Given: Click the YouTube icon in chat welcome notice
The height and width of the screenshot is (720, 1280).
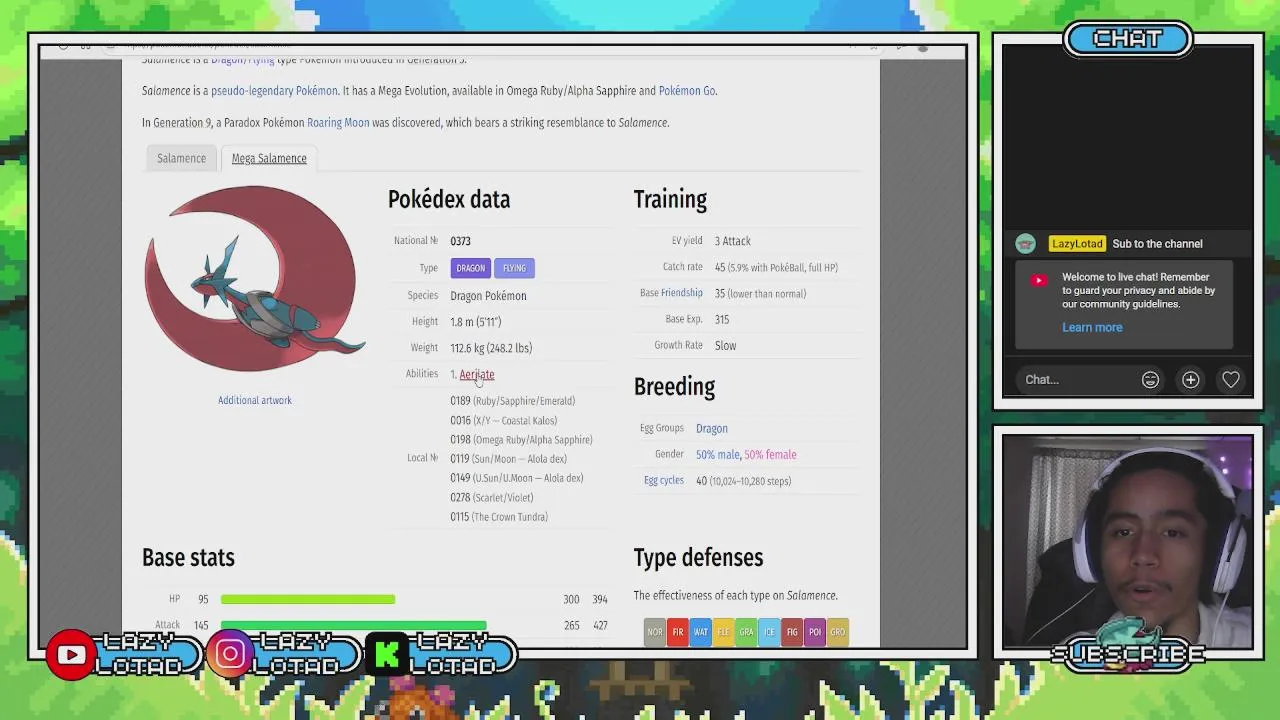Looking at the screenshot, I should (1038, 281).
